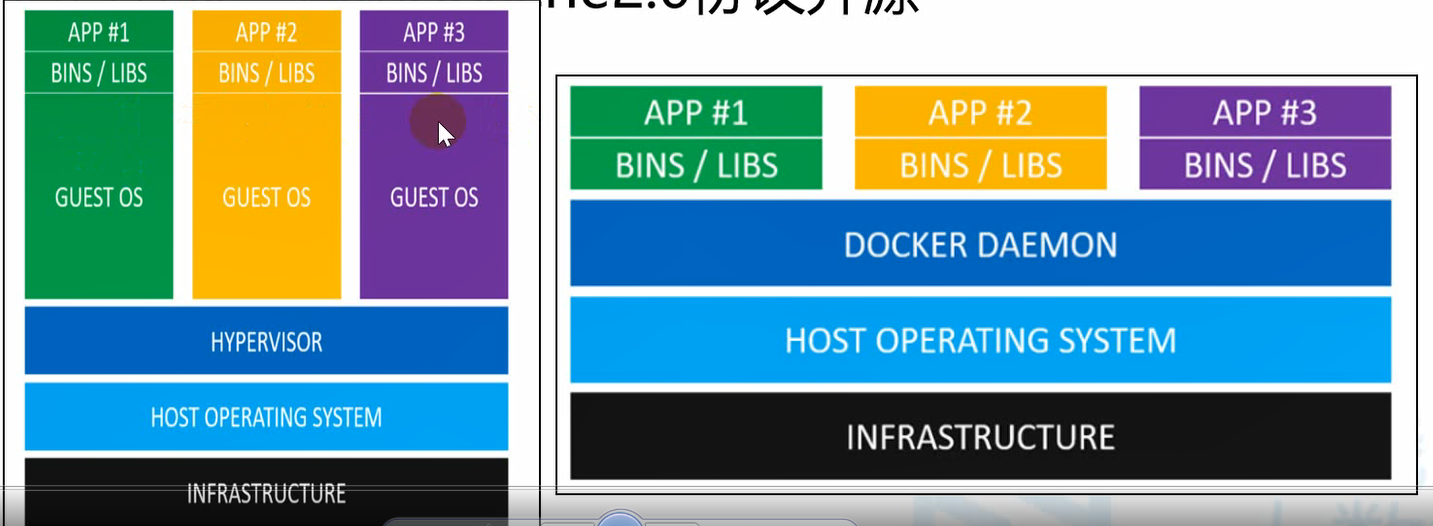Select yellow BINS / LIBS in hypervisor diagram
1433x526 pixels.
266,73
